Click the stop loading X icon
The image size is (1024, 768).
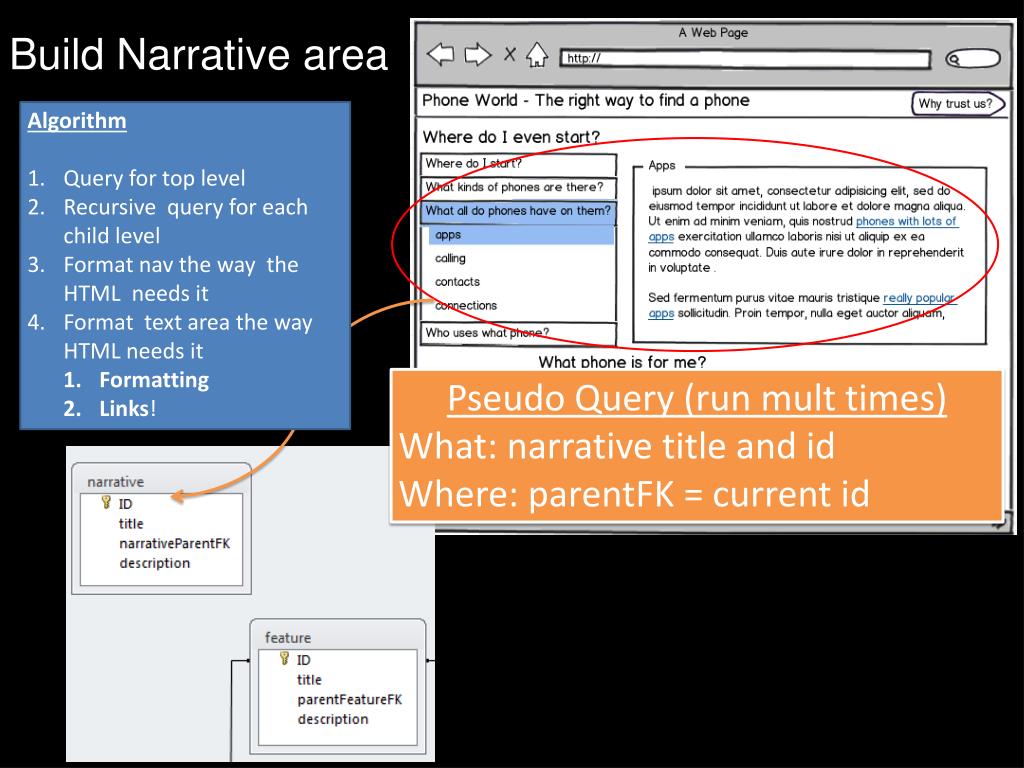point(510,54)
